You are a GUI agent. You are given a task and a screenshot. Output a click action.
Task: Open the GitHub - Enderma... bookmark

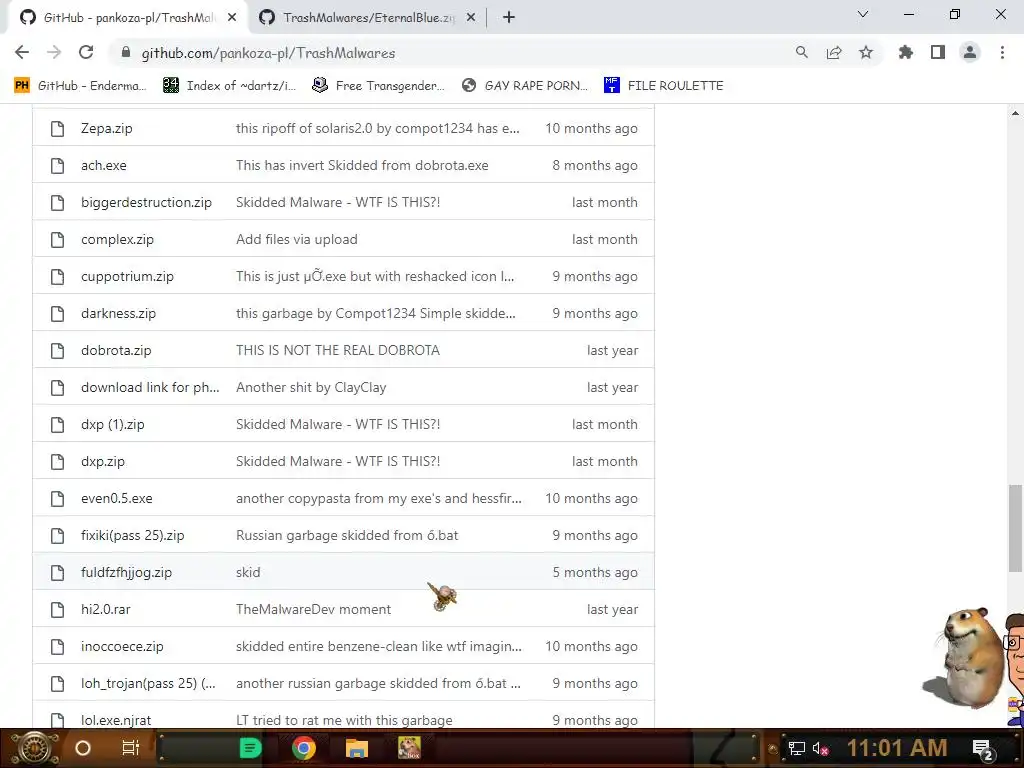(x=80, y=86)
